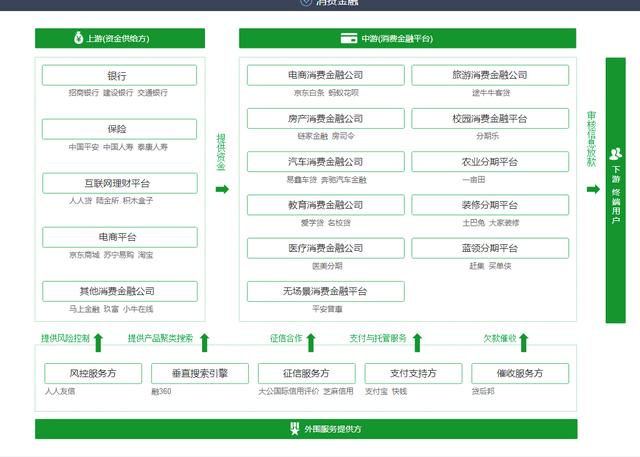Click the 蚂蚁花呗 text
Viewport: 640px width, 457px height.
[x=344, y=93]
